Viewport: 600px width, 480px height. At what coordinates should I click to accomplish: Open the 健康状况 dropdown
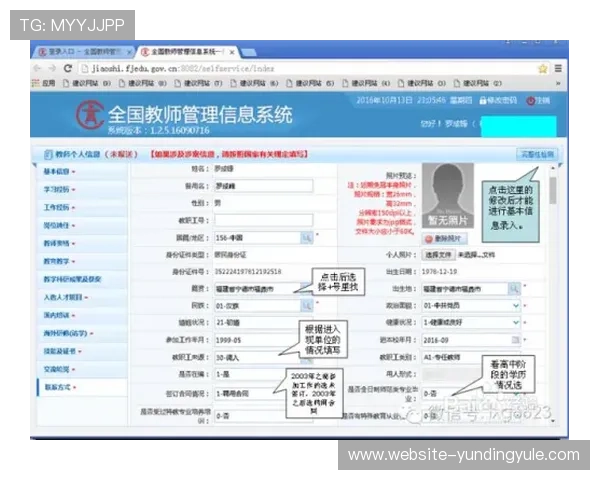[x=471, y=323]
